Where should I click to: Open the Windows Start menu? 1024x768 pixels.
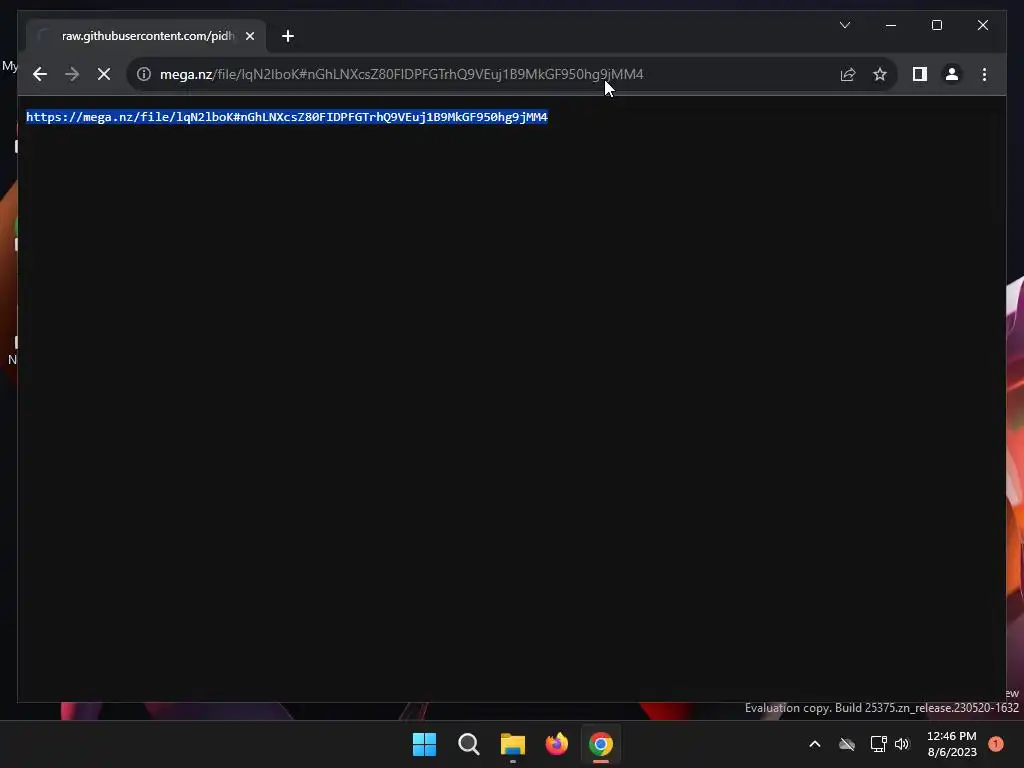coord(424,744)
